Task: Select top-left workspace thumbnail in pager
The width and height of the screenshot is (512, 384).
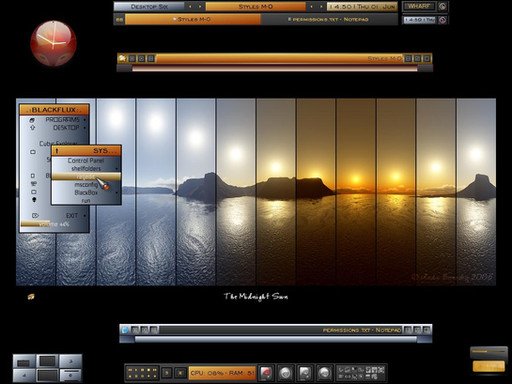Action: click(24, 361)
